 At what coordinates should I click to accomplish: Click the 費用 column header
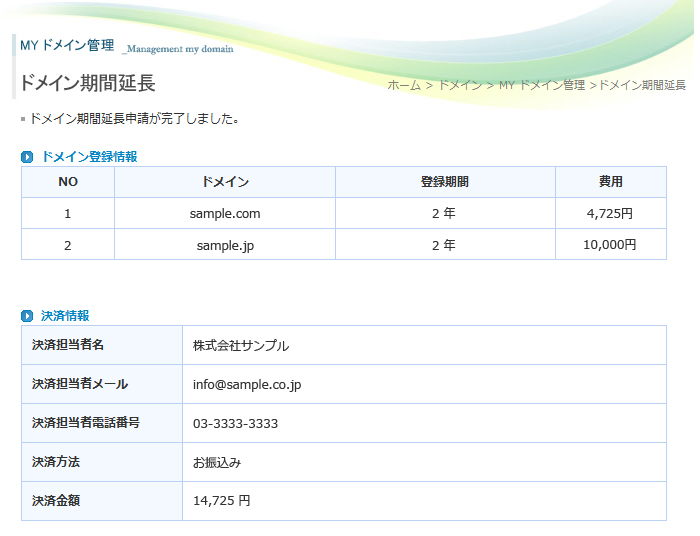coord(610,182)
